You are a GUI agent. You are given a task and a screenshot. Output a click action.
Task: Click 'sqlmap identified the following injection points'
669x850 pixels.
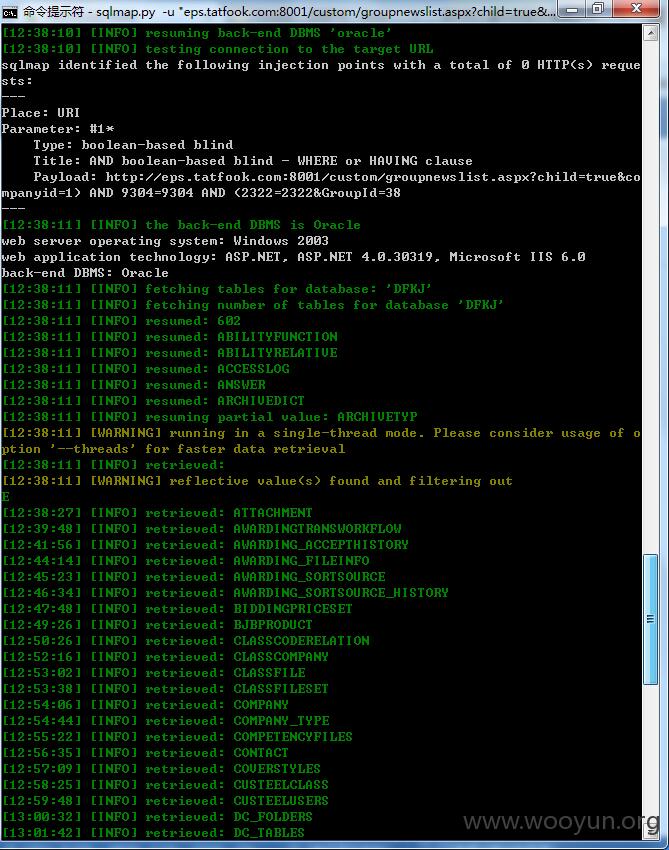pyautogui.click(x=321, y=73)
